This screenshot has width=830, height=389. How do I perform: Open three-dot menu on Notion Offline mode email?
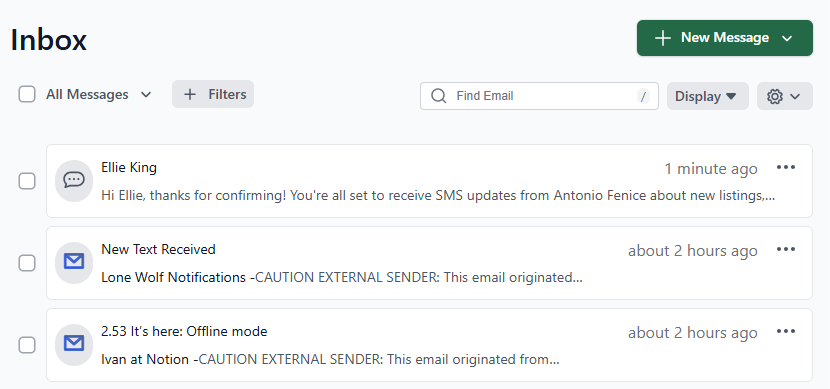[786, 332]
